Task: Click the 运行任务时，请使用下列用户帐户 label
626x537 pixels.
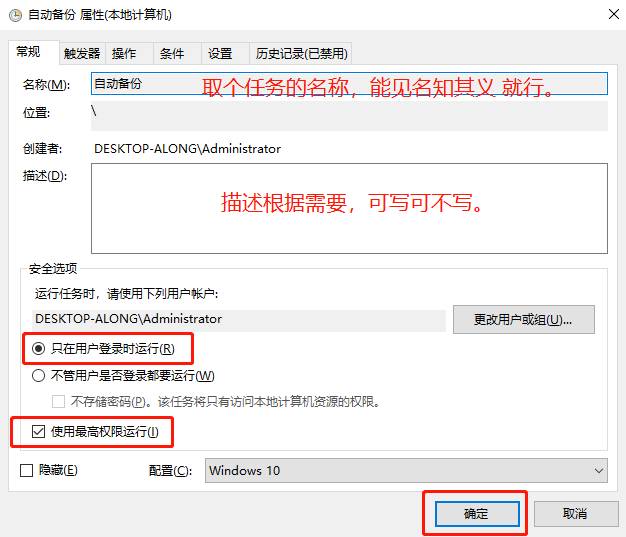Action: point(126,294)
